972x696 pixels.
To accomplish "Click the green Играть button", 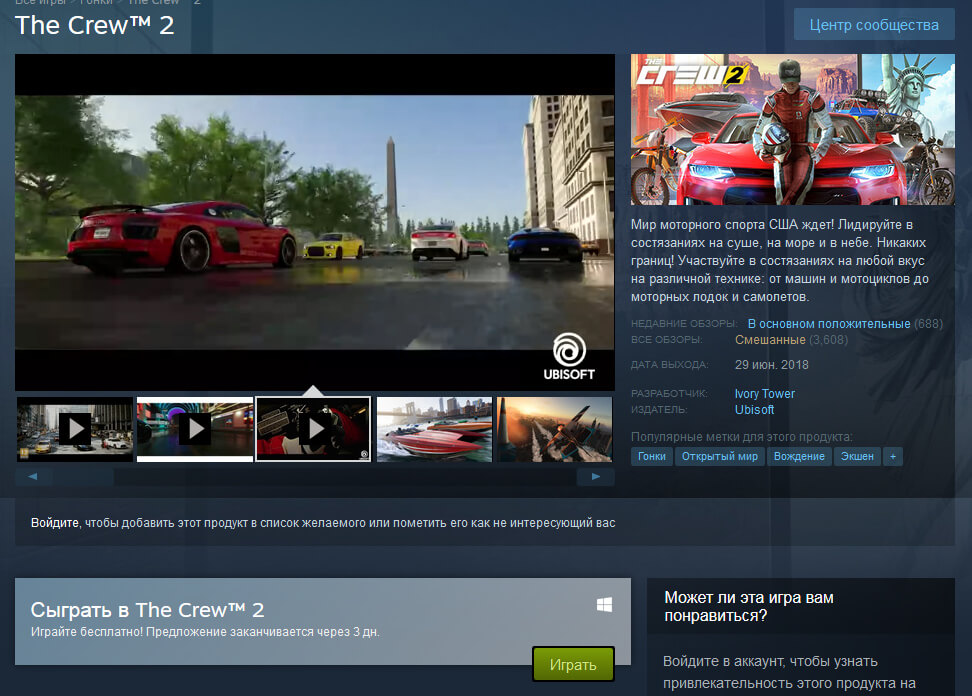I will coord(573,664).
